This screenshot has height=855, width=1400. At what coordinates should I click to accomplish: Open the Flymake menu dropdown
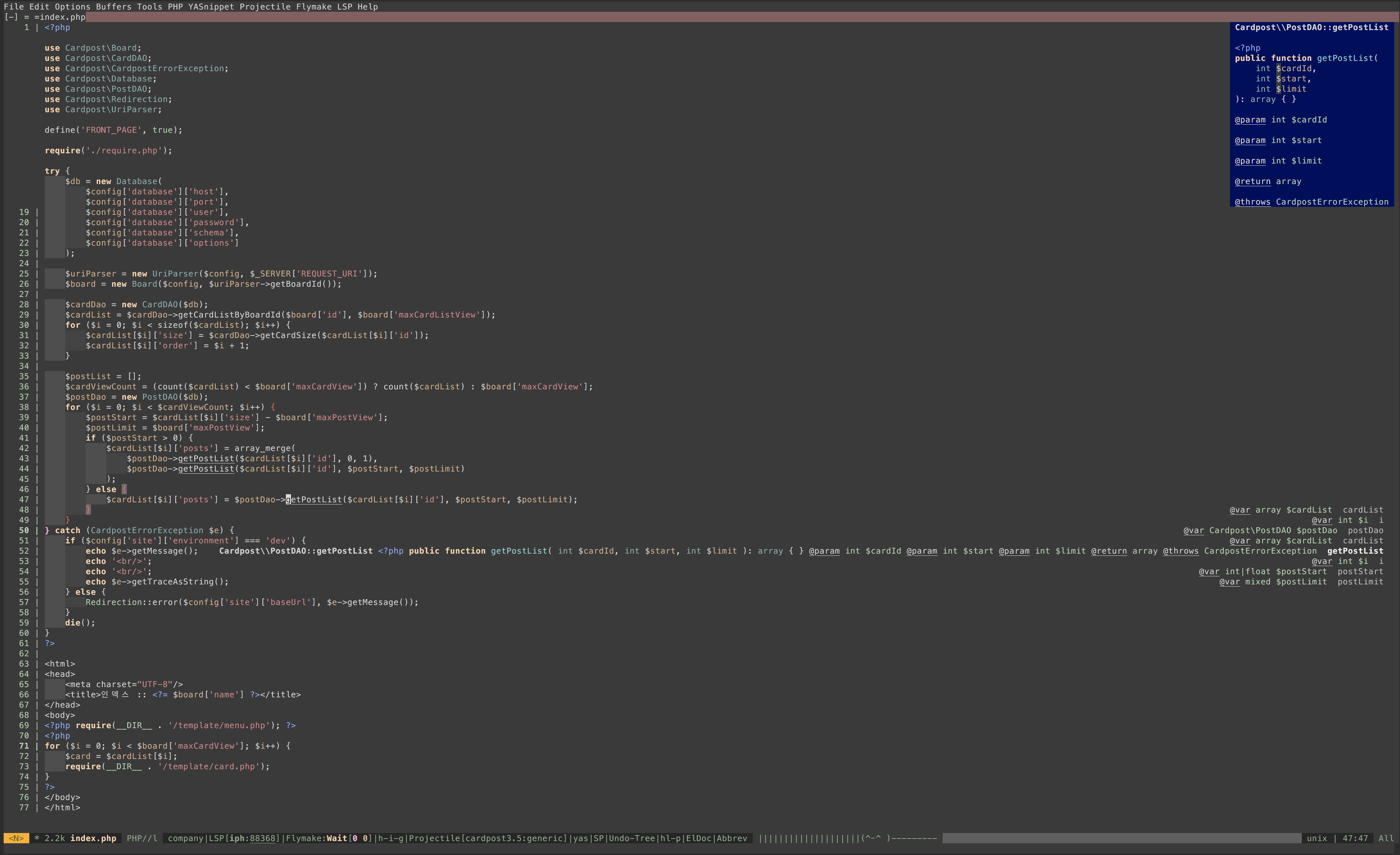pos(314,7)
